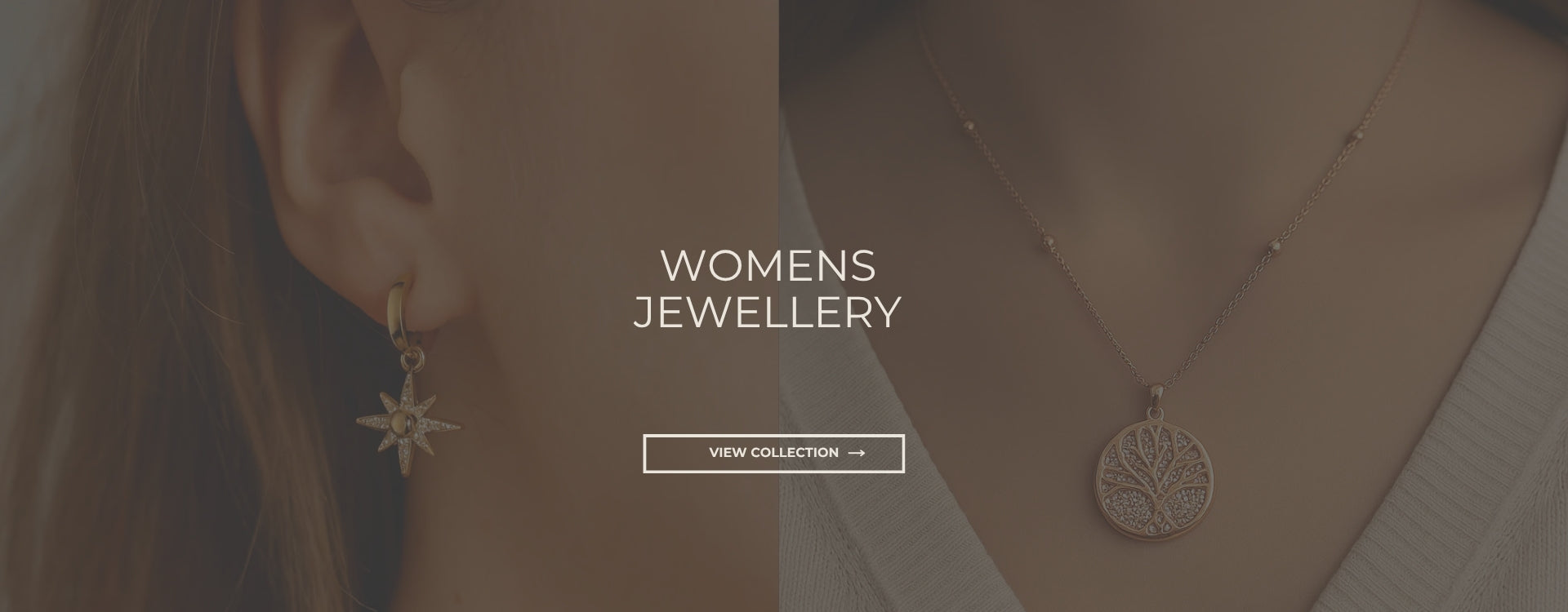Select the star-shaped earring charm
The width and height of the screenshot is (1568, 612).
click(x=409, y=421)
